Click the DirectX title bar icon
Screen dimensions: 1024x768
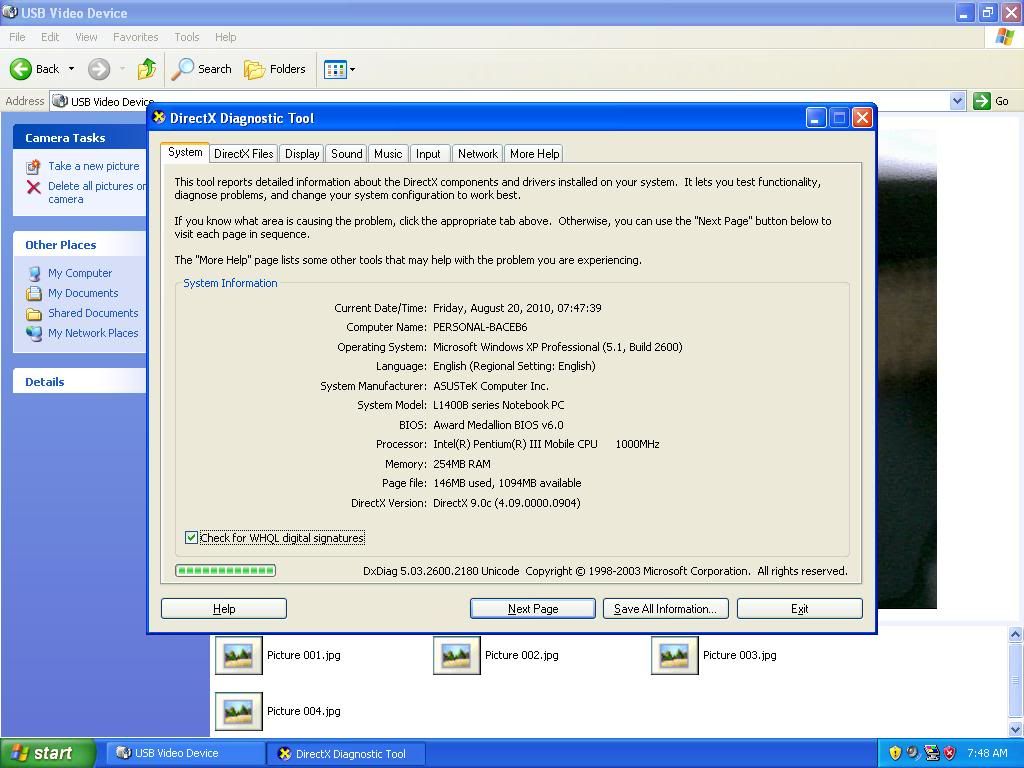click(159, 118)
